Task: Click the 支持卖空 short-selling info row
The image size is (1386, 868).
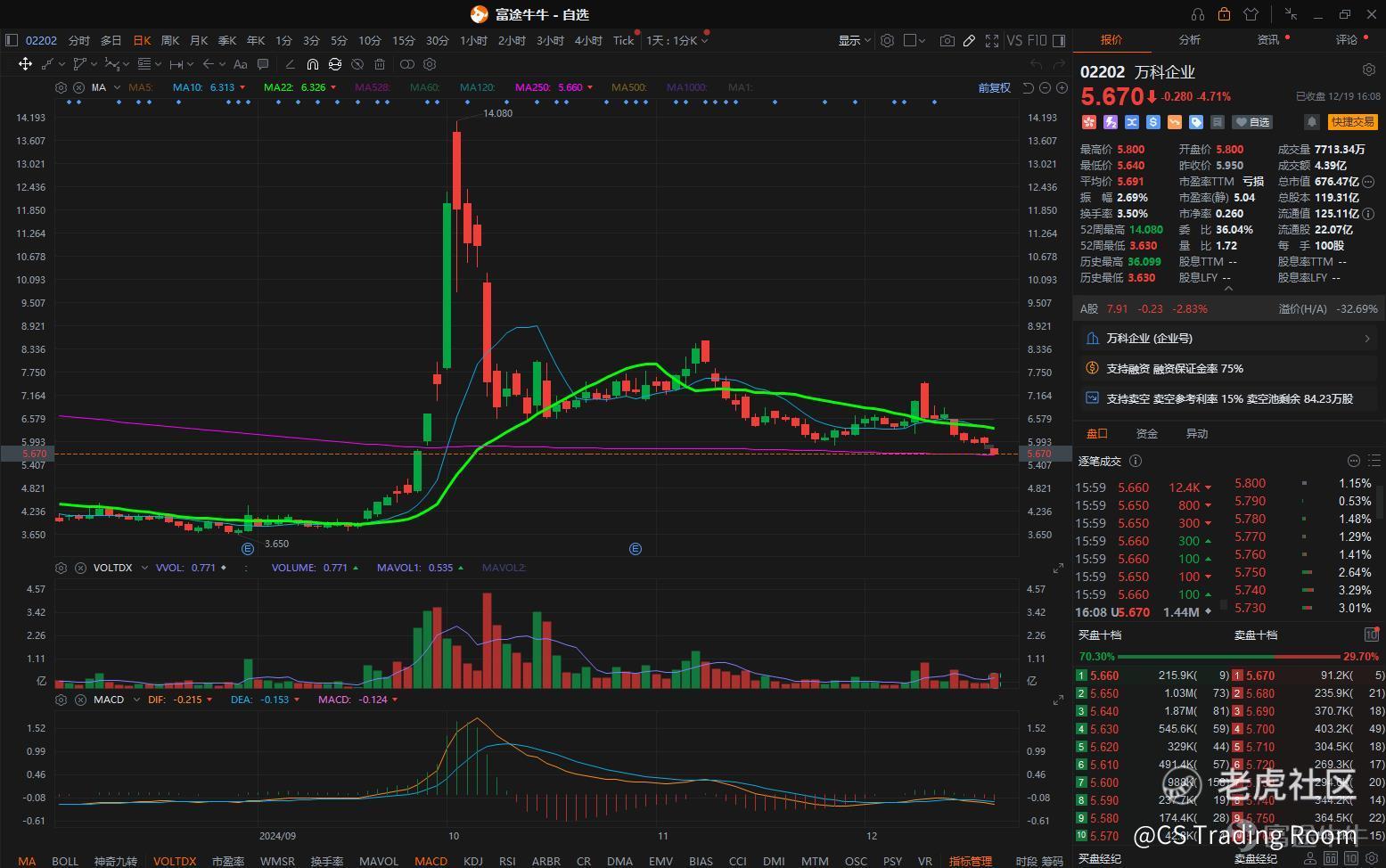Action: 1229,398
